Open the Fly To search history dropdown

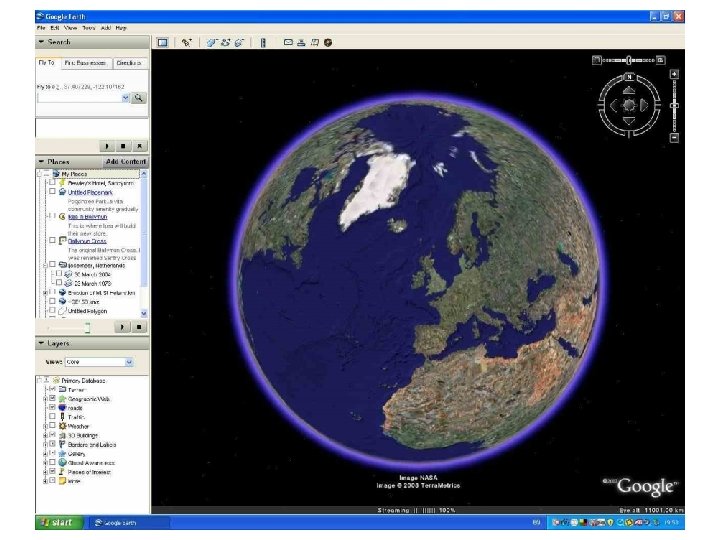(x=125, y=98)
